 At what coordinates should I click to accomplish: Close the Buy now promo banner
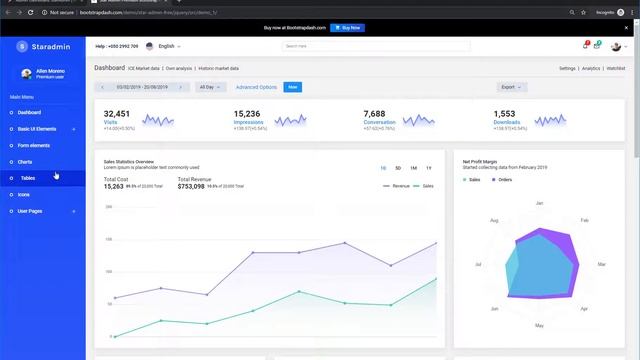[x=626, y=28]
